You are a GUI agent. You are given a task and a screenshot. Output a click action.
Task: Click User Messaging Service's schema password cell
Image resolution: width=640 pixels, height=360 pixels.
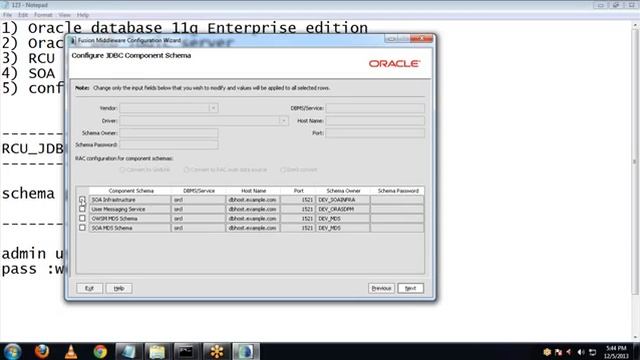pyautogui.click(x=397, y=209)
